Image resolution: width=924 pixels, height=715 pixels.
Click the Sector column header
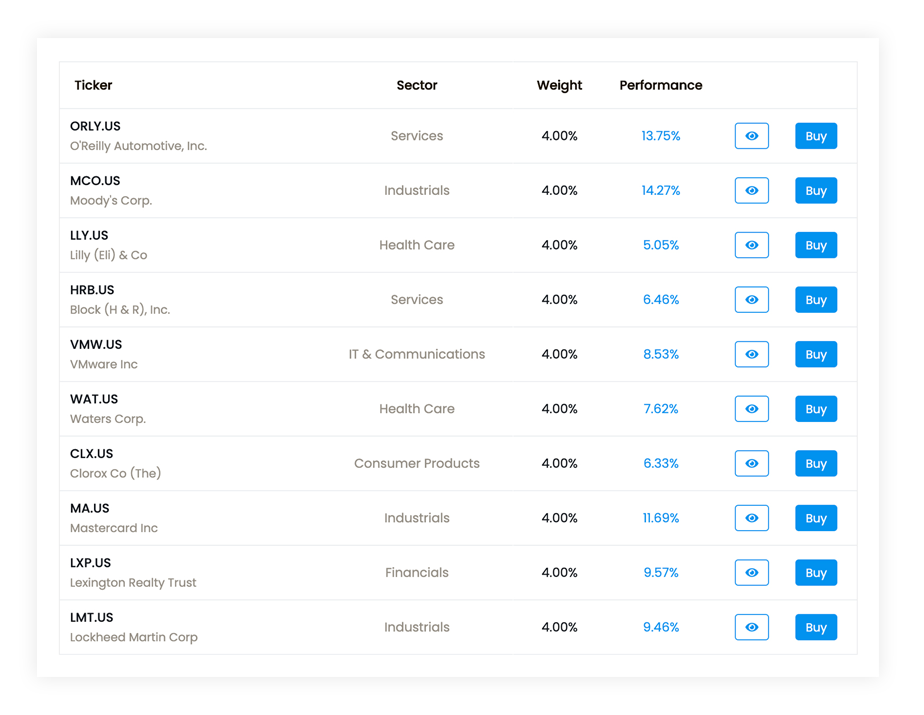pos(417,85)
